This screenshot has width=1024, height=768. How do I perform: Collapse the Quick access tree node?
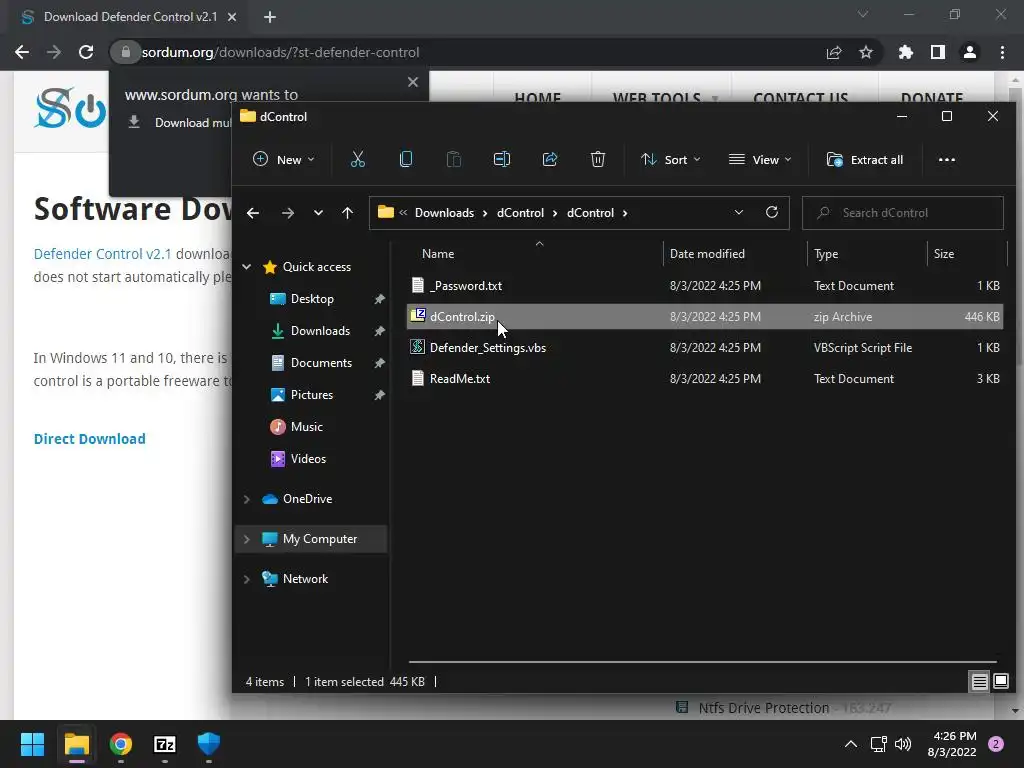pyautogui.click(x=247, y=266)
